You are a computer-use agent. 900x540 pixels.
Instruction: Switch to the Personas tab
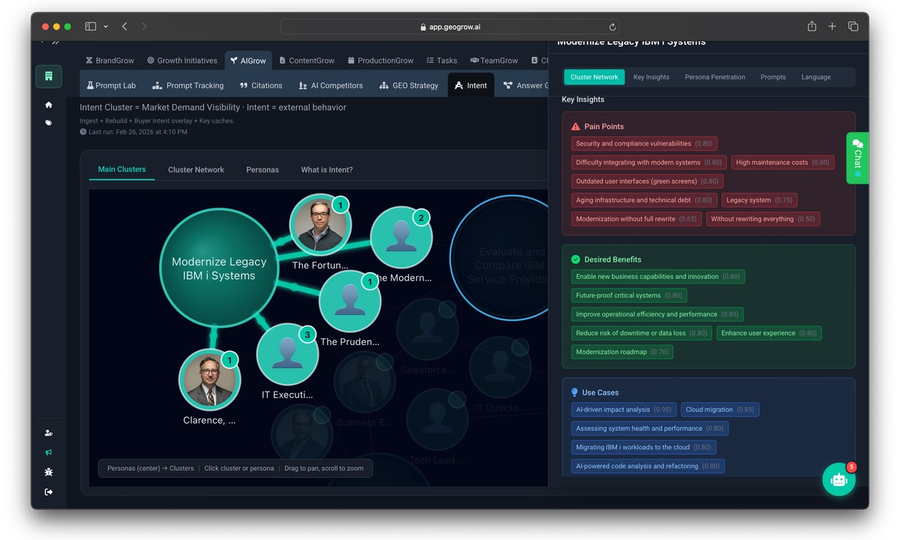click(262, 170)
